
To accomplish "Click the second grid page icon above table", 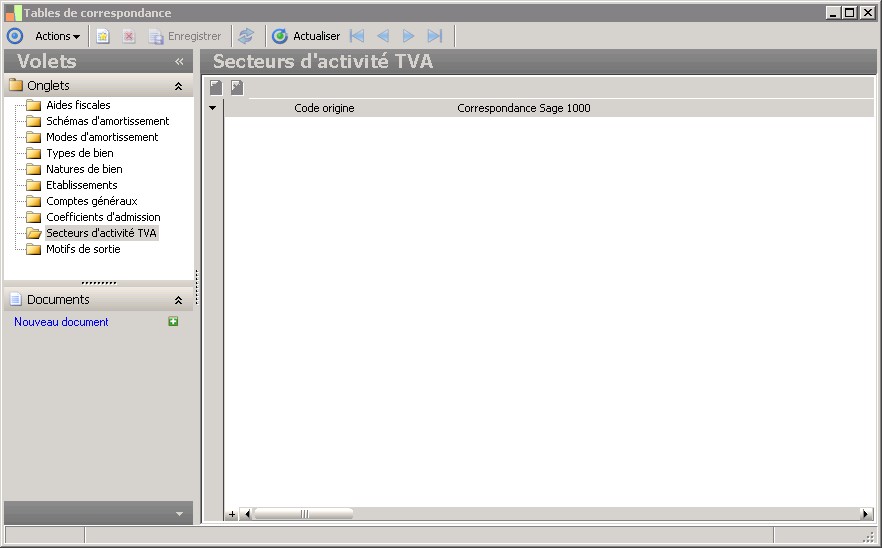I will click(237, 87).
